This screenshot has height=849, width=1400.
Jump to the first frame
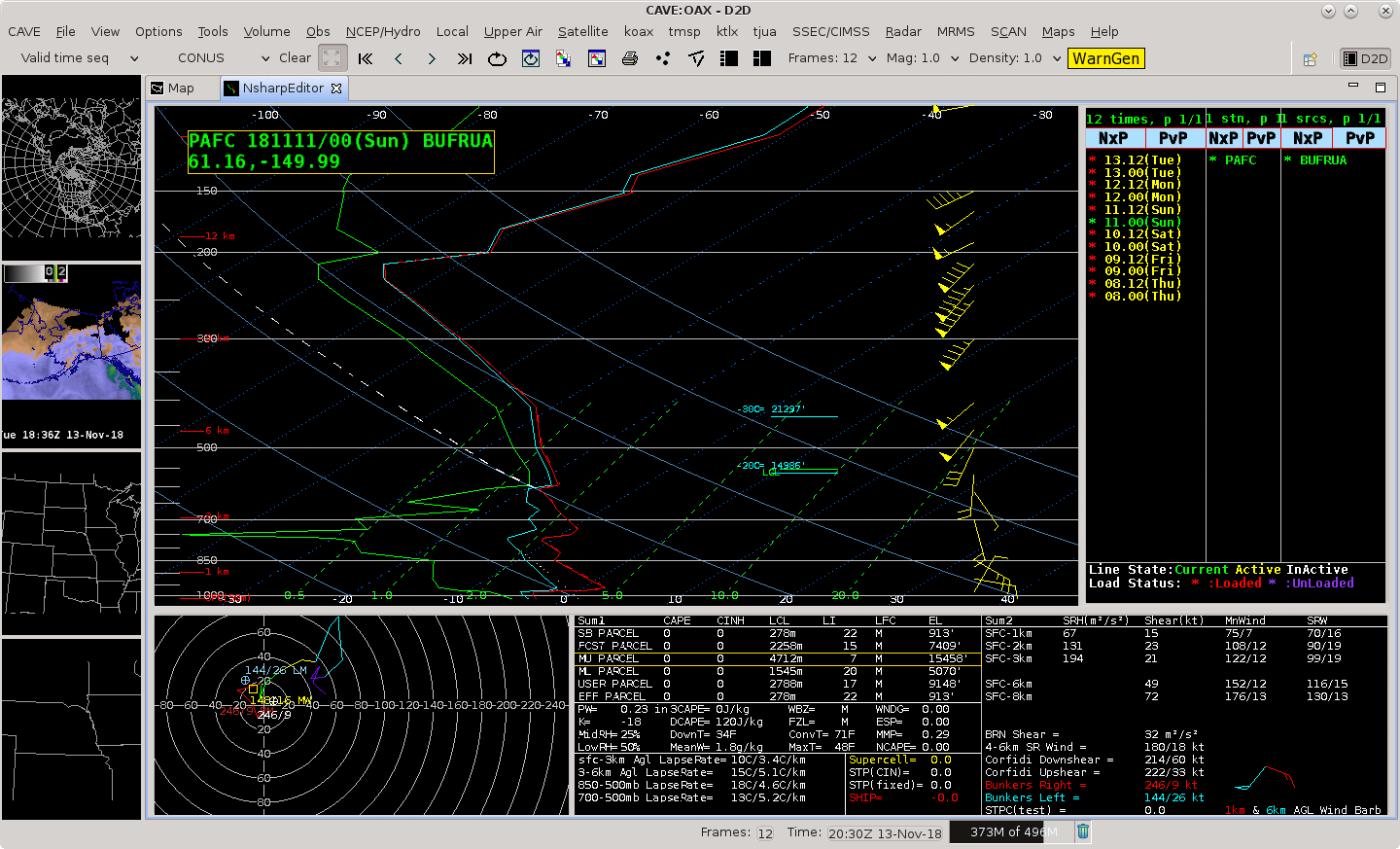(366, 58)
